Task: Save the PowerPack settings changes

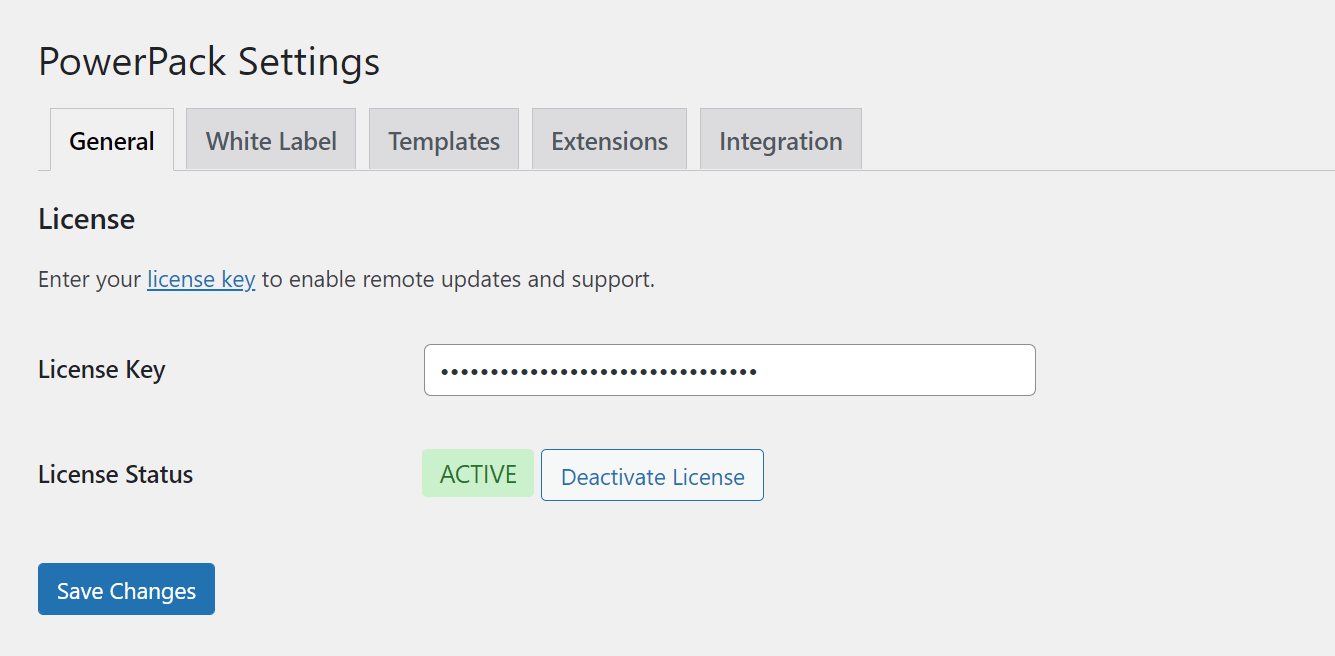Action: pyautogui.click(x=125, y=589)
